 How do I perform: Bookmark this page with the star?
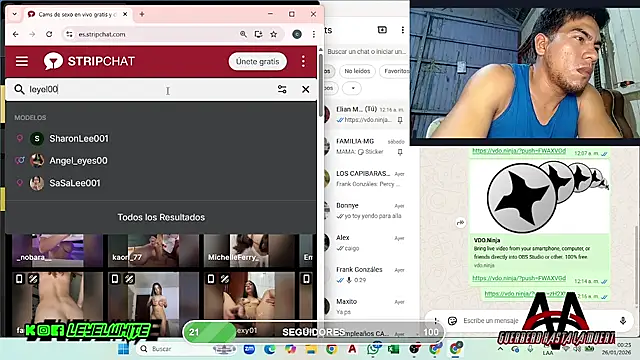click(x=273, y=34)
